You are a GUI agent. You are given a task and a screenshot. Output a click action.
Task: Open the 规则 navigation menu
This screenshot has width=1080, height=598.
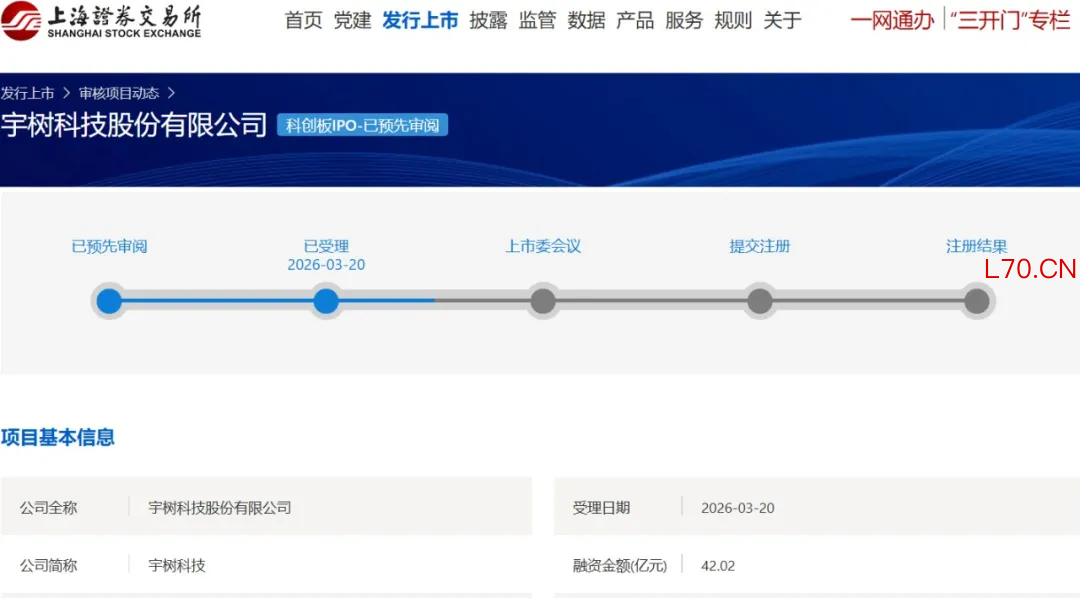733,21
